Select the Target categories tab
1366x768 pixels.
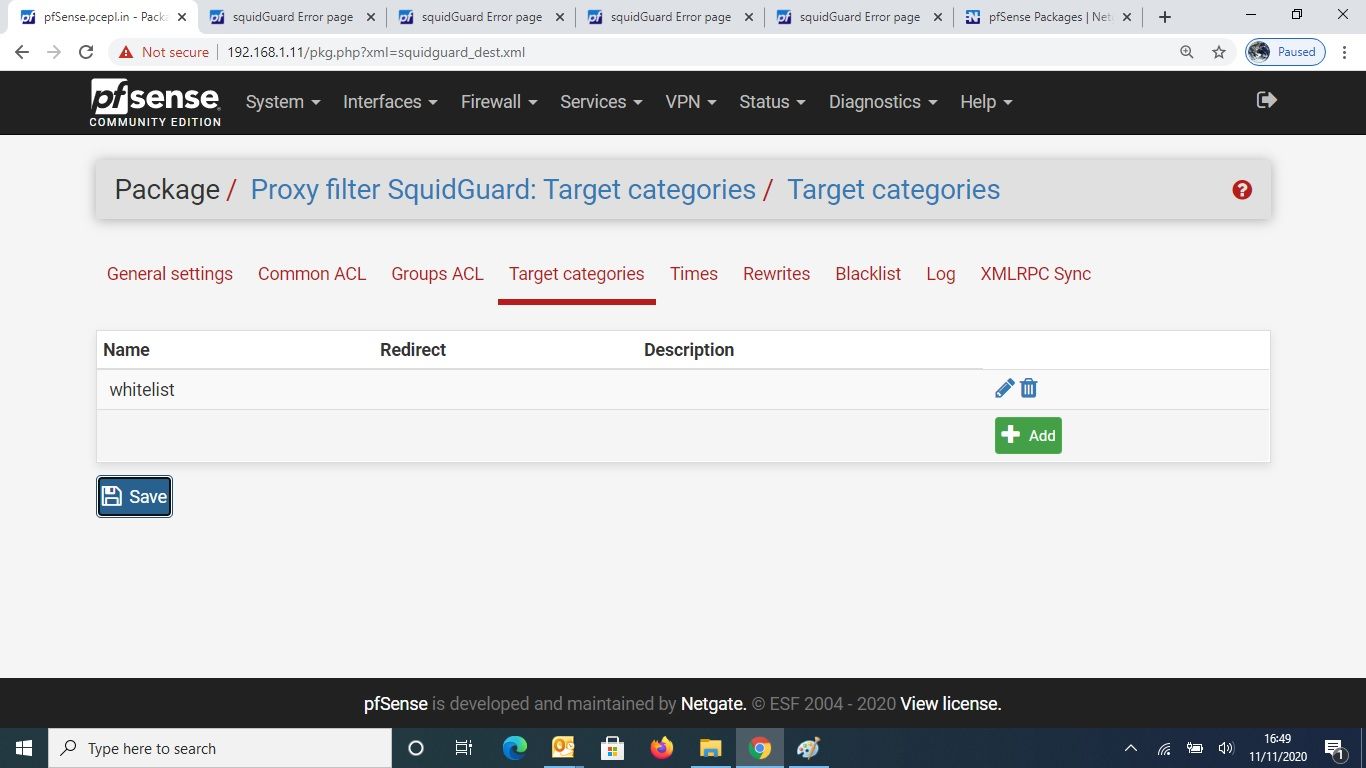tap(576, 274)
